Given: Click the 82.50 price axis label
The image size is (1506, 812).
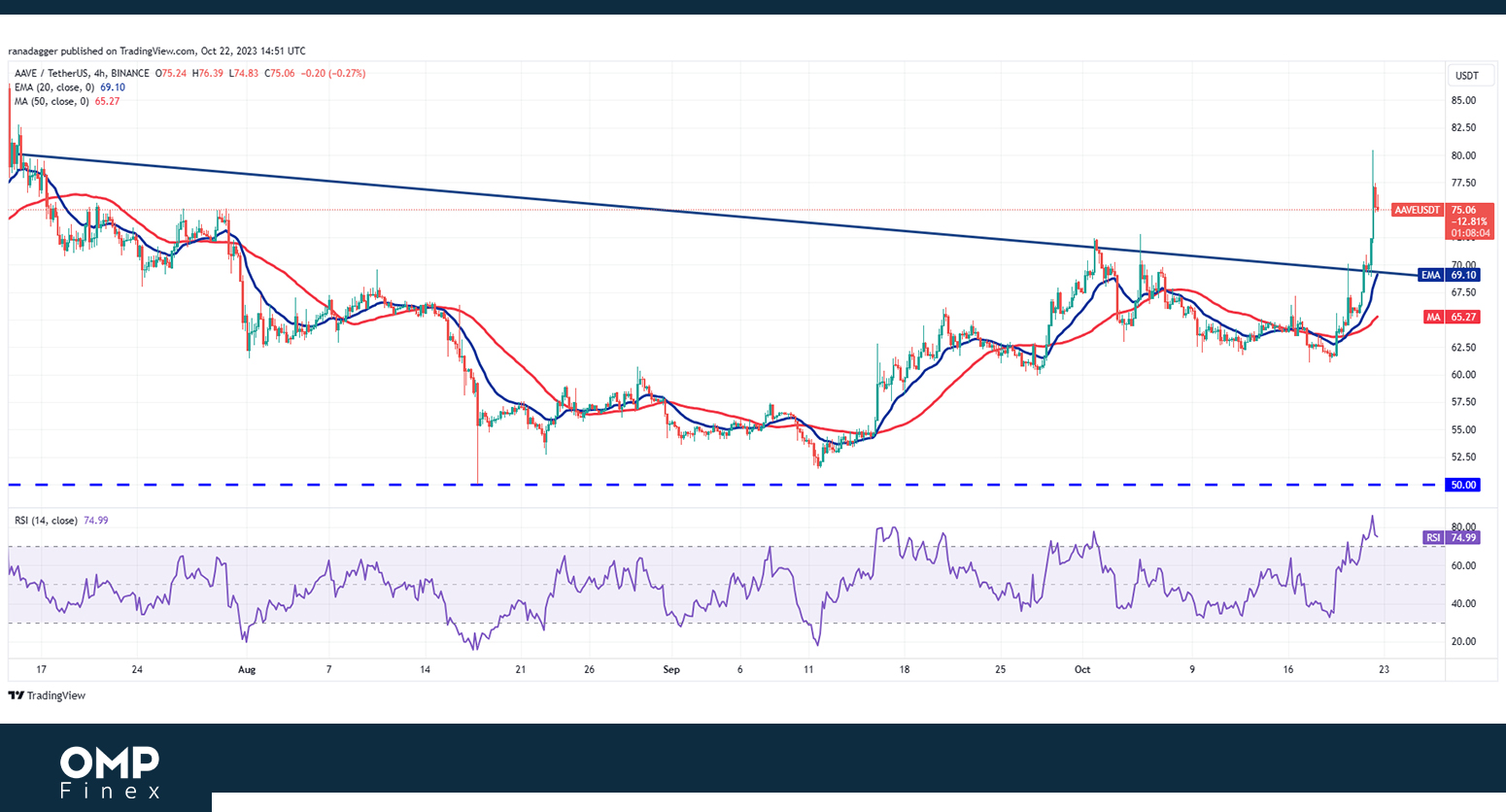Looking at the screenshot, I should tap(1463, 127).
